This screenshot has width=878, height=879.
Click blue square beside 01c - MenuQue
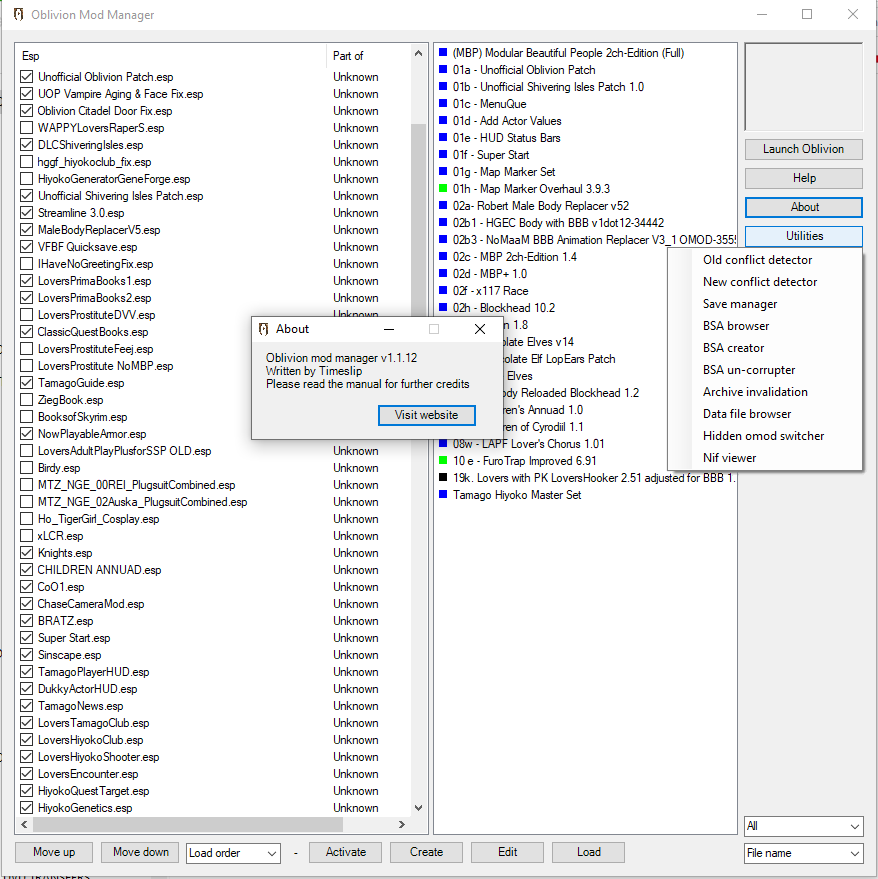coord(443,103)
